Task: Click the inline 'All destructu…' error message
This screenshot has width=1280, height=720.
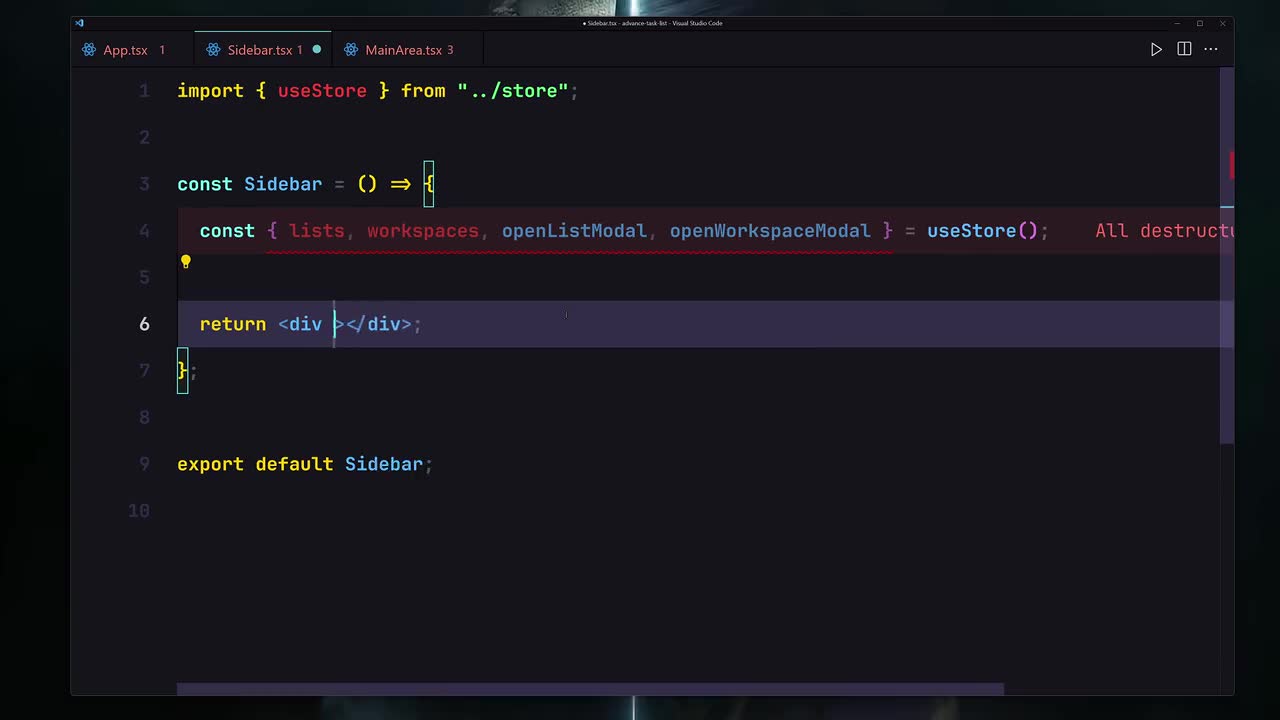Action: point(1164,231)
